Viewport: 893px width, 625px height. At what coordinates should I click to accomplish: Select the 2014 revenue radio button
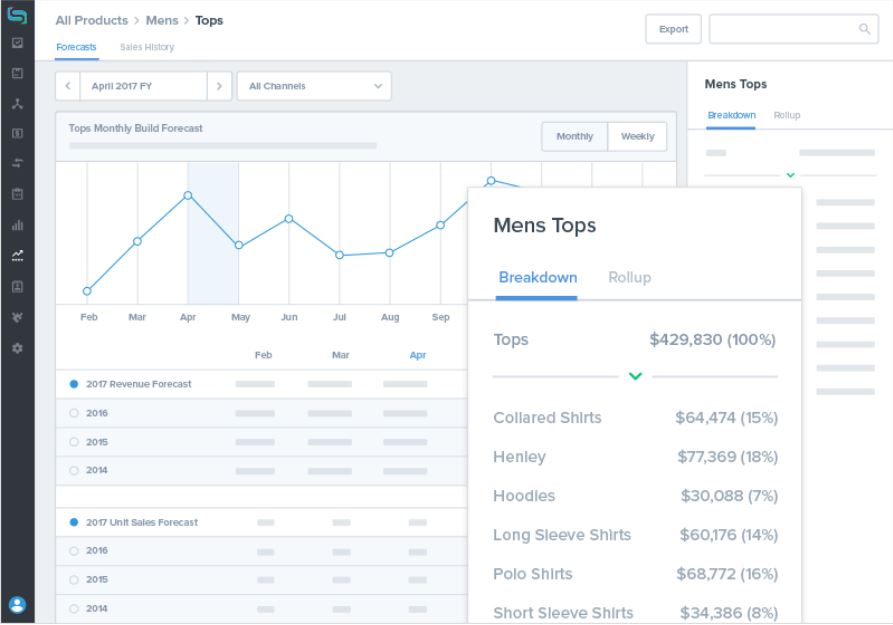point(73,471)
